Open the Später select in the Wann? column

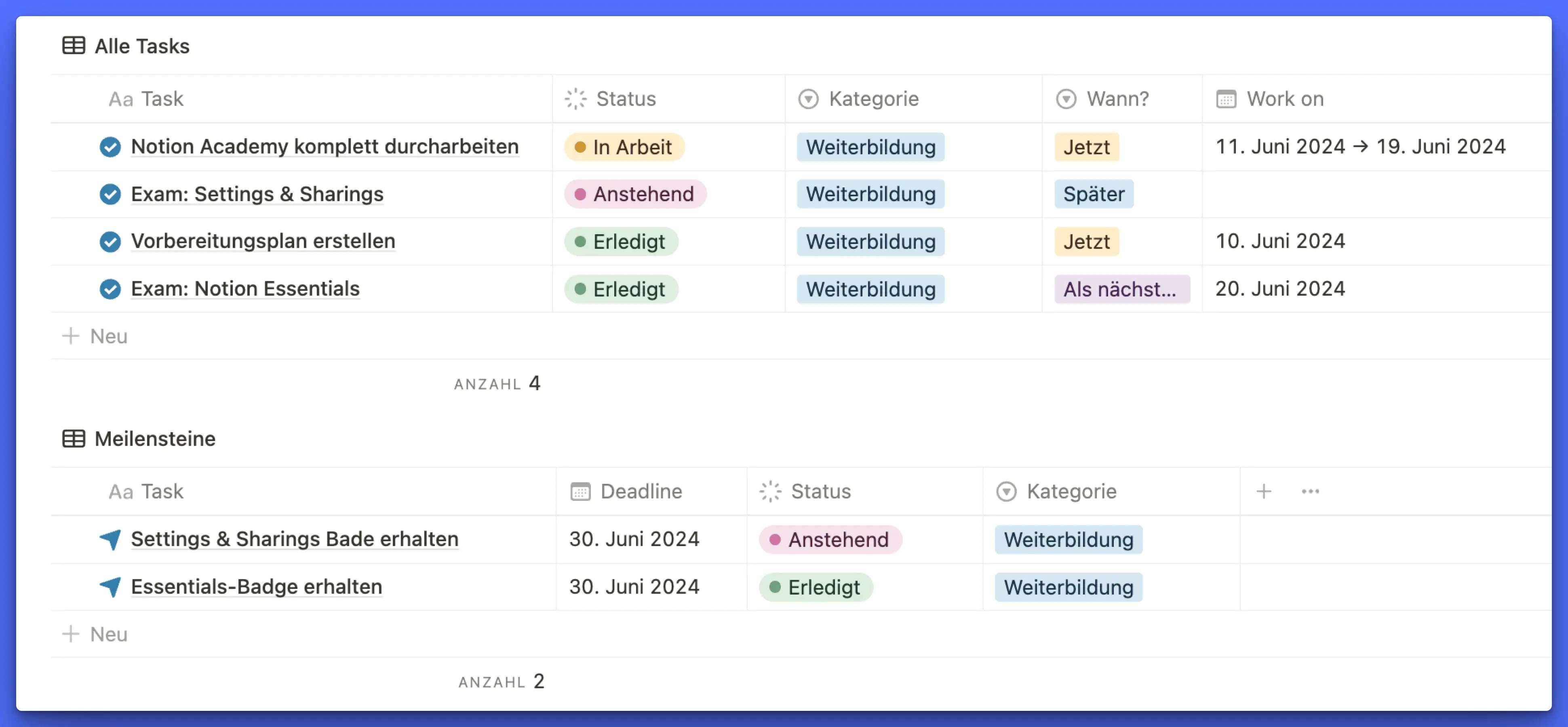(x=1093, y=194)
